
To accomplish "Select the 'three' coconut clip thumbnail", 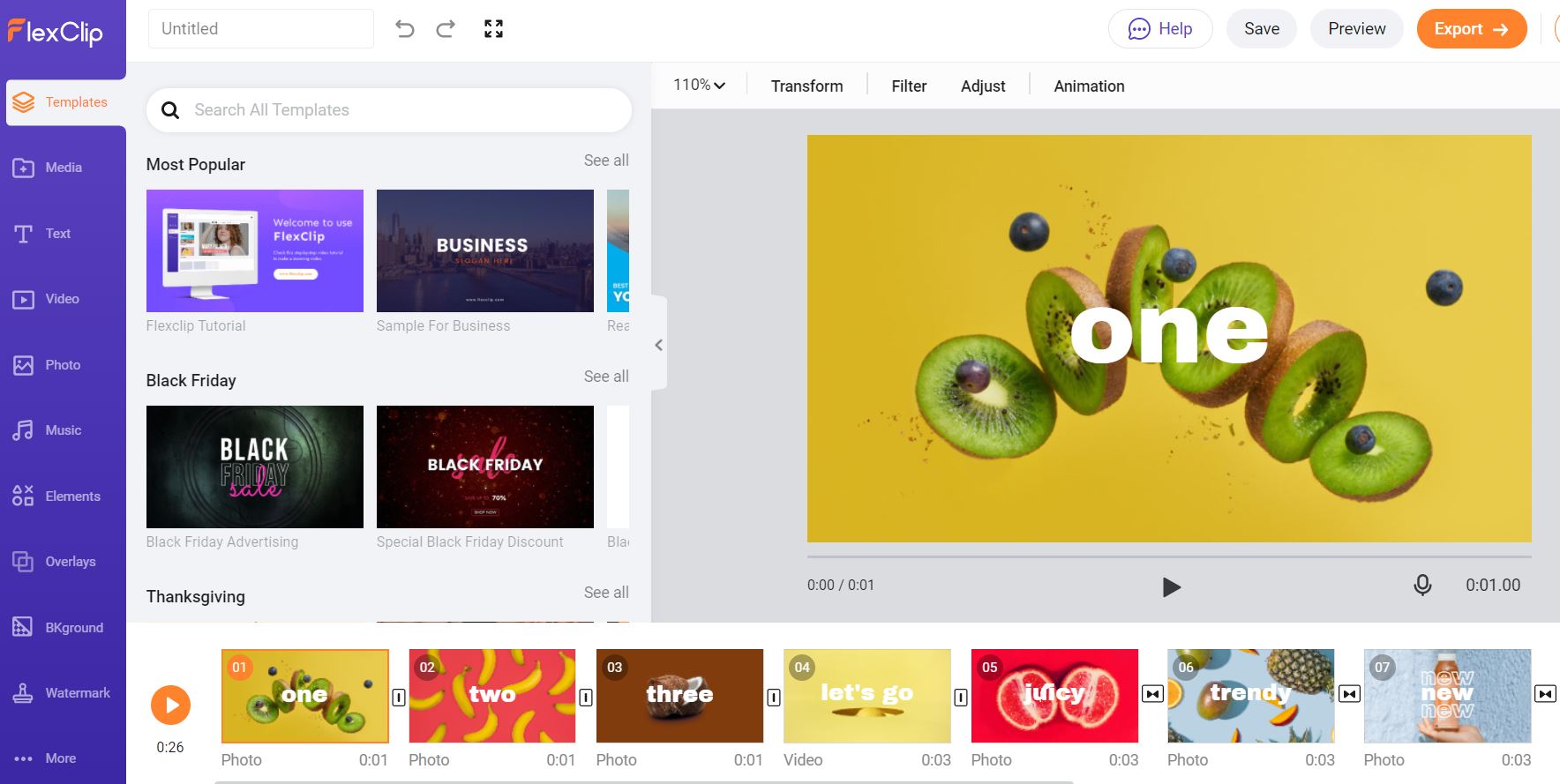I will (x=679, y=696).
